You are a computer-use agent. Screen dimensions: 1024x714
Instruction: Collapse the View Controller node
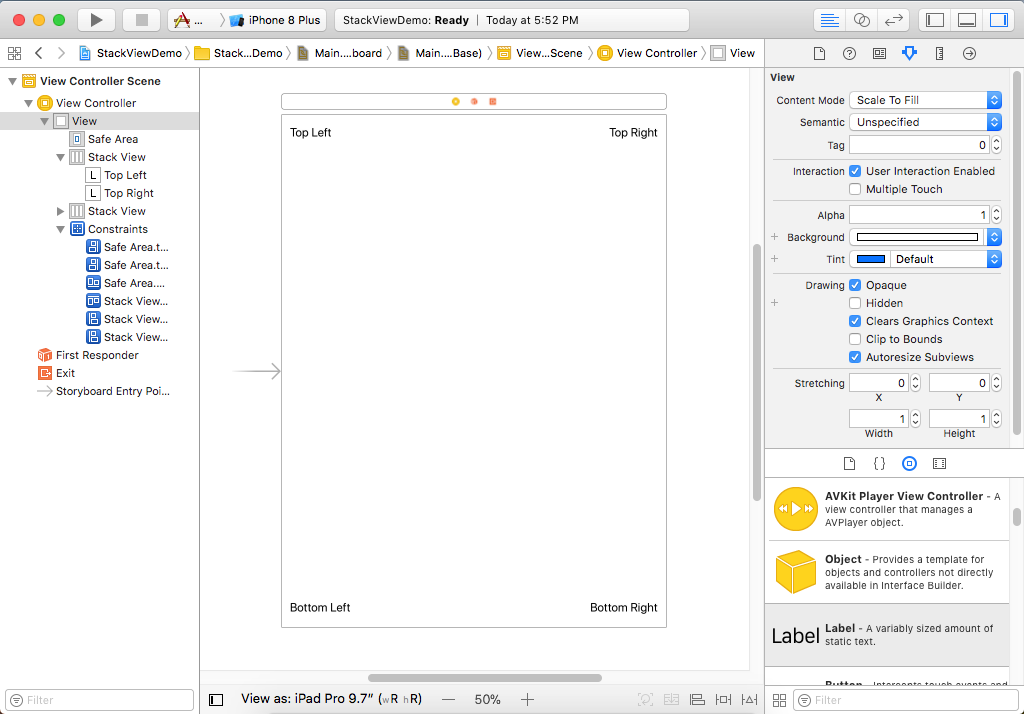click(29, 103)
